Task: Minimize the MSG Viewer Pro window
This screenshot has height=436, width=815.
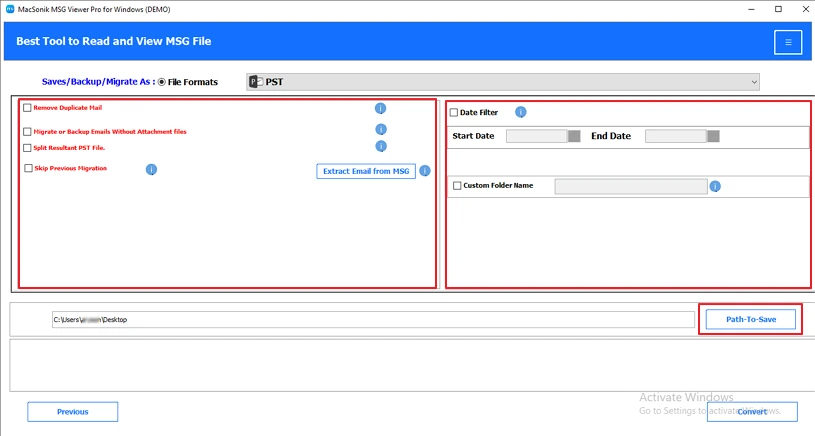Action: tap(751, 9)
